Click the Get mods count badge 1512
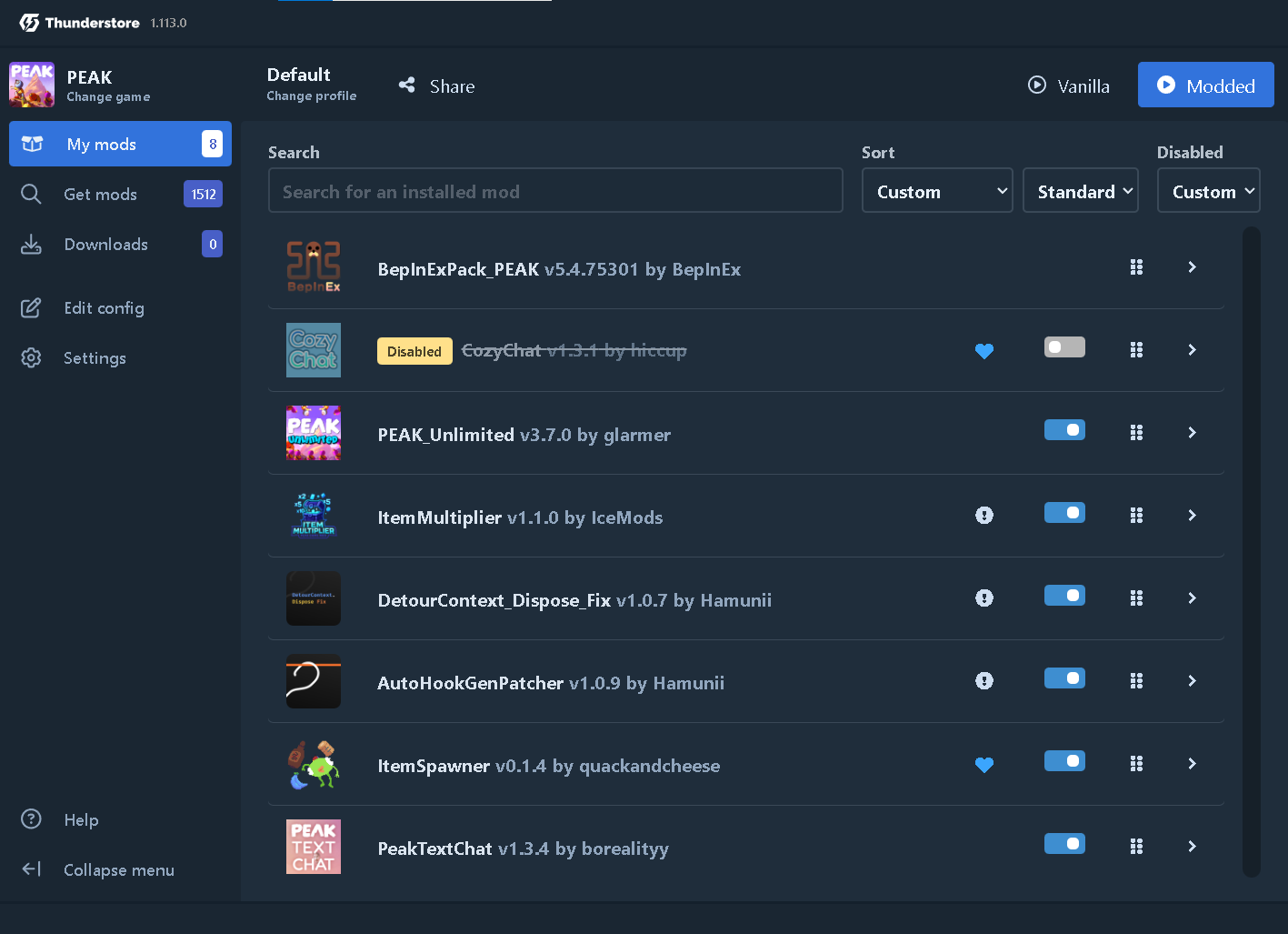 pyautogui.click(x=204, y=194)
